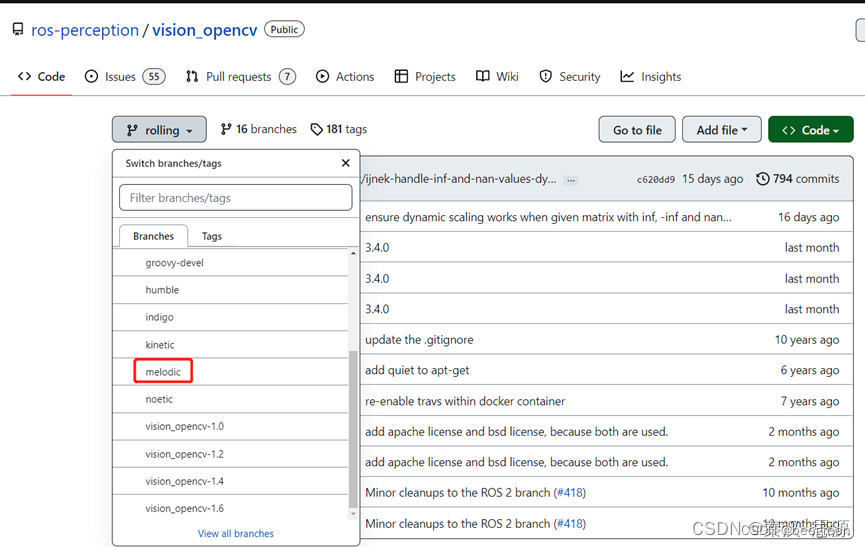
Task: Choose the noetic branch
Action: point(230,399)
